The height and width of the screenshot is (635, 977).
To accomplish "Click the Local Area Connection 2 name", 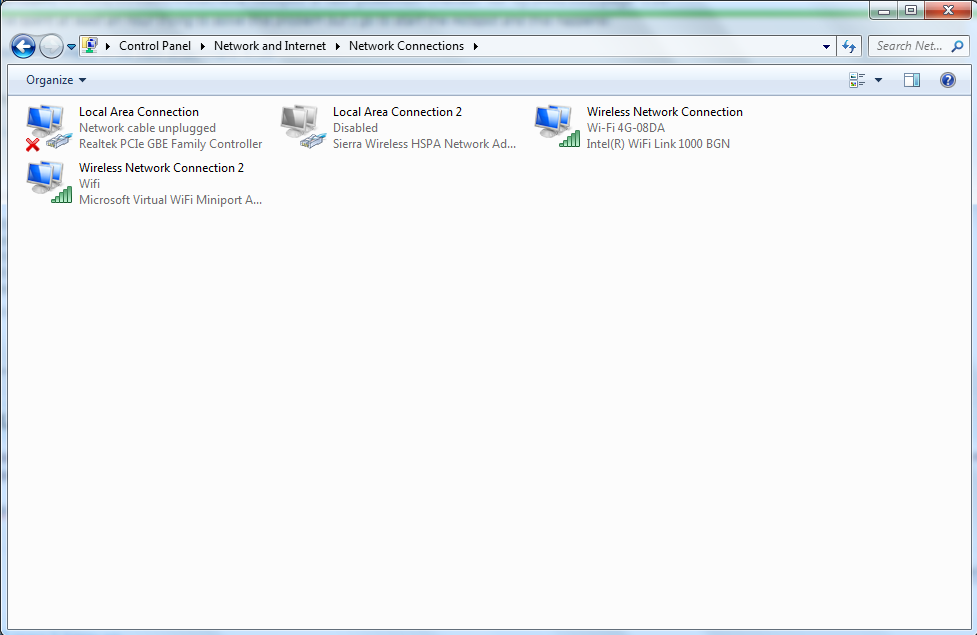I will [x=398, y=112].
